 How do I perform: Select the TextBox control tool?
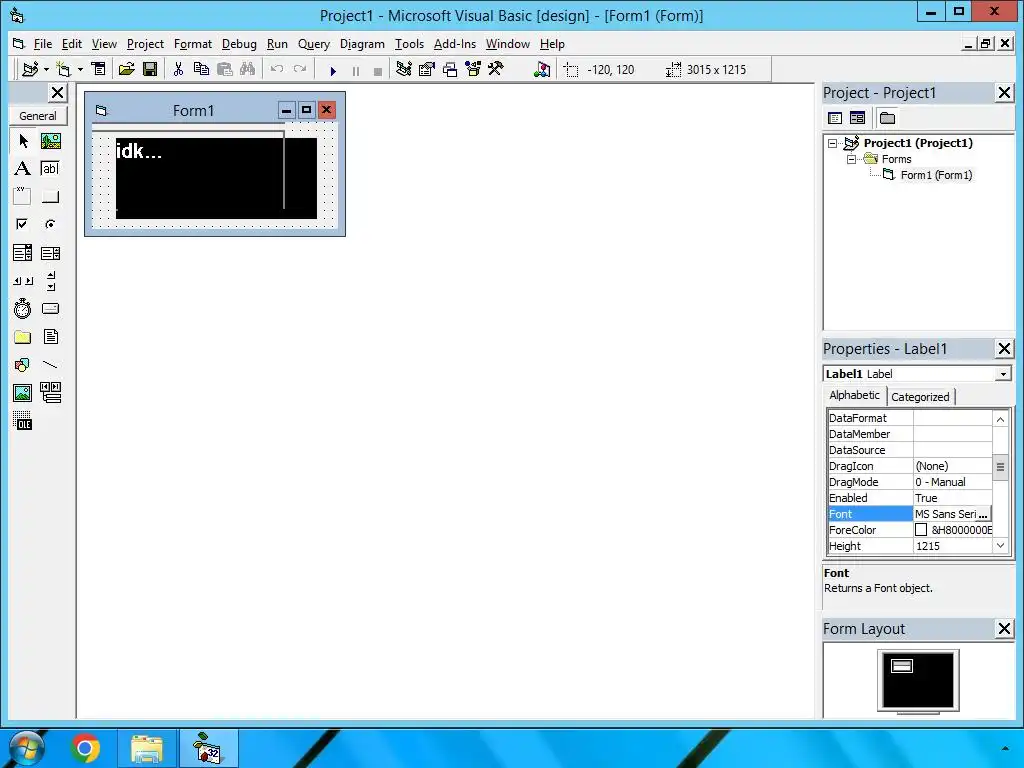coord(51,168)
